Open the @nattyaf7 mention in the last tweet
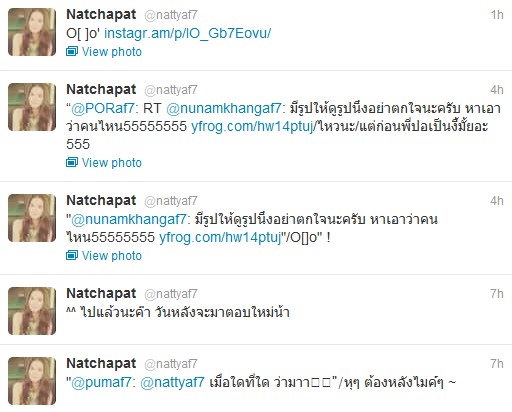This screenshot has height=412, width=512. [x=172, y=382]
